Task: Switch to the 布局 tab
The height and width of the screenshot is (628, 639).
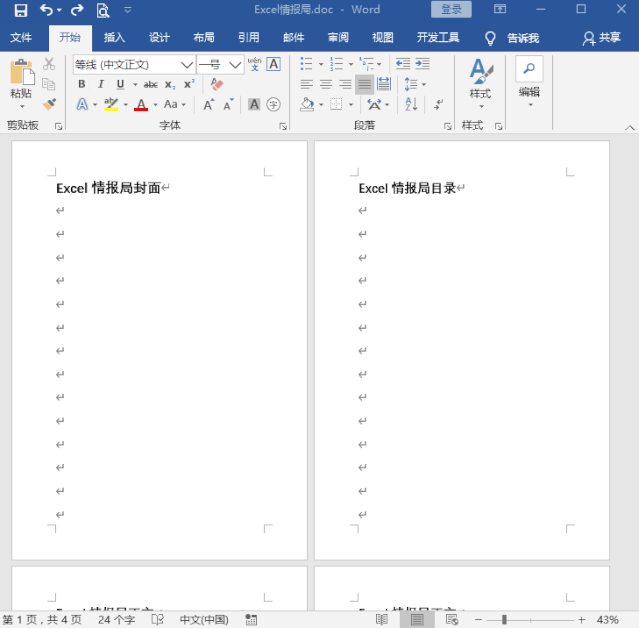Action: [204, 38]
